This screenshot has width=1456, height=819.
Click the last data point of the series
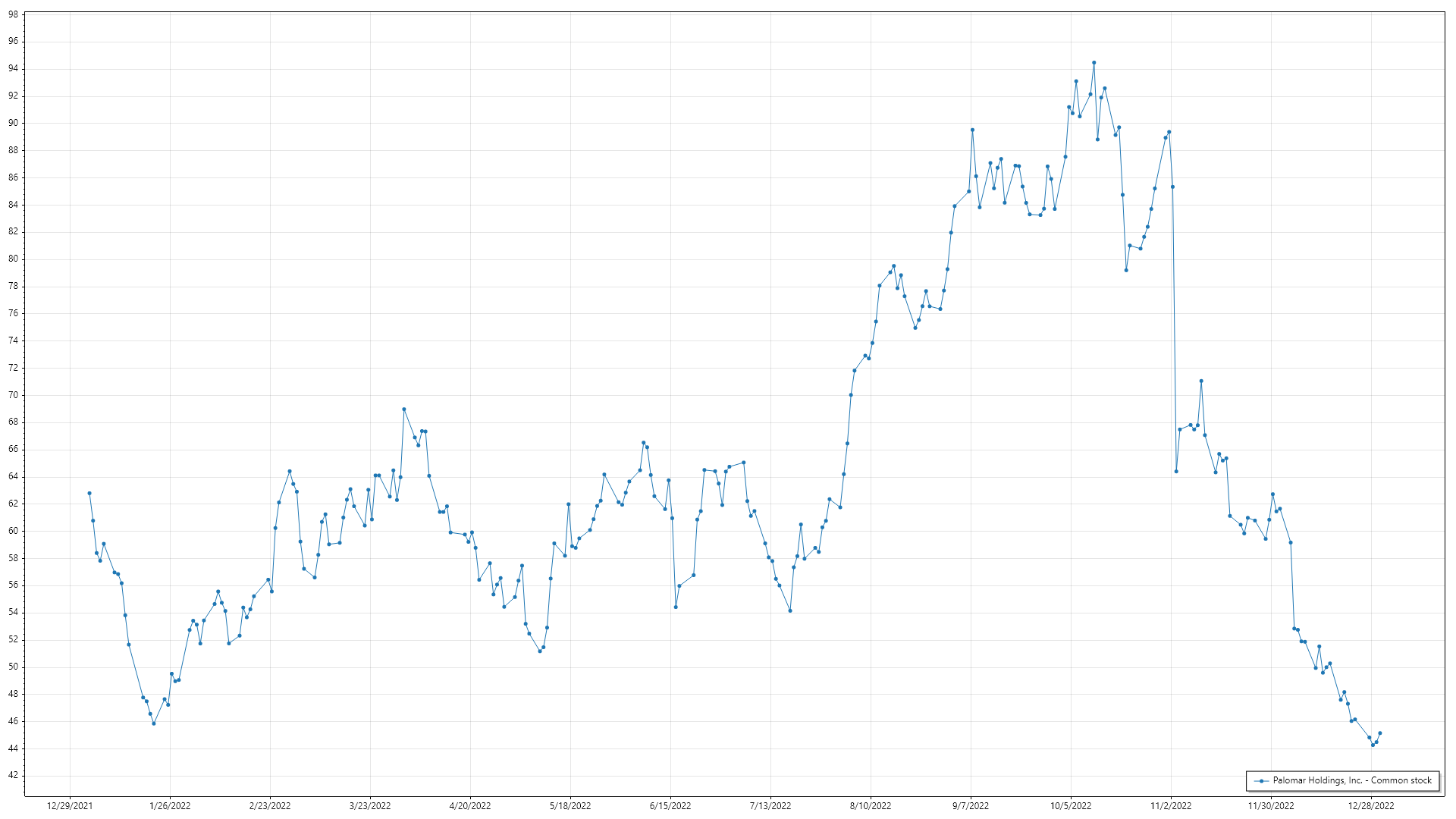(1380, 733)
